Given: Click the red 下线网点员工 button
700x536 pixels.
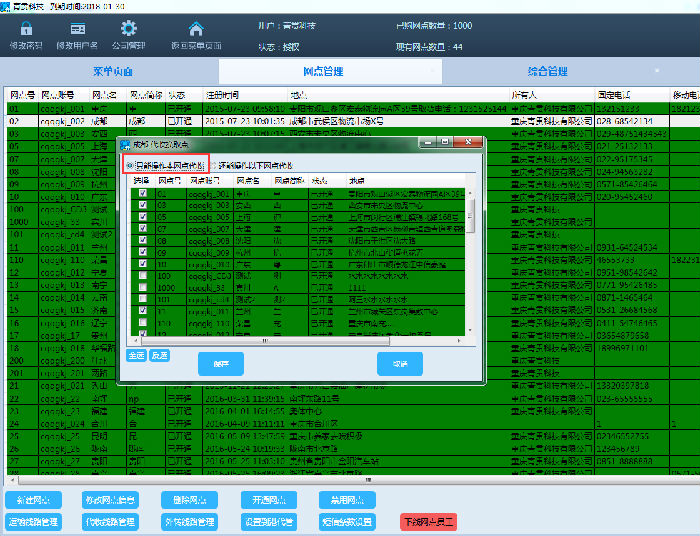Looking at the screenshot, I should (x=427, y=522).
